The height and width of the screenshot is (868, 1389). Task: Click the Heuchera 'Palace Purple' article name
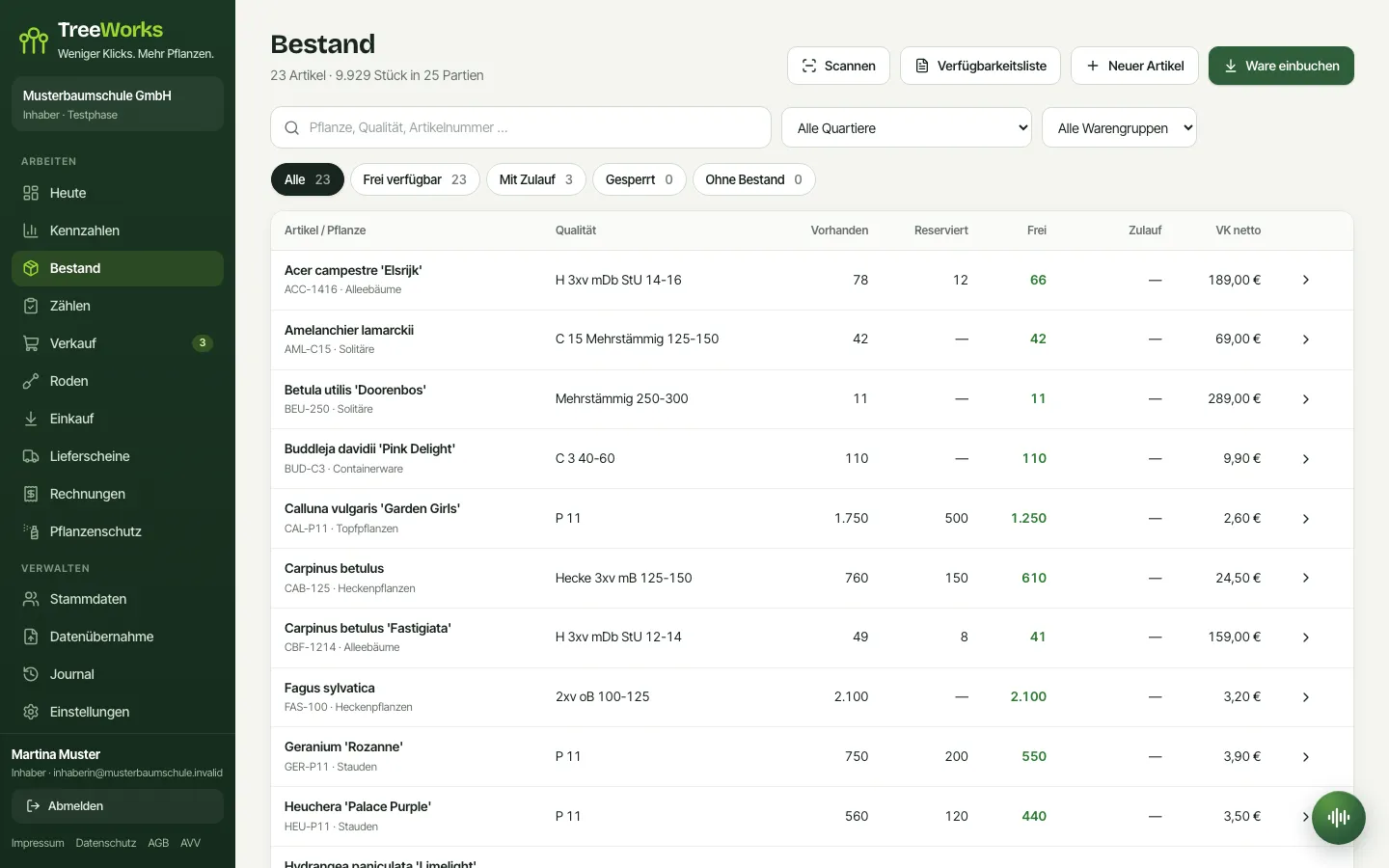358,806
